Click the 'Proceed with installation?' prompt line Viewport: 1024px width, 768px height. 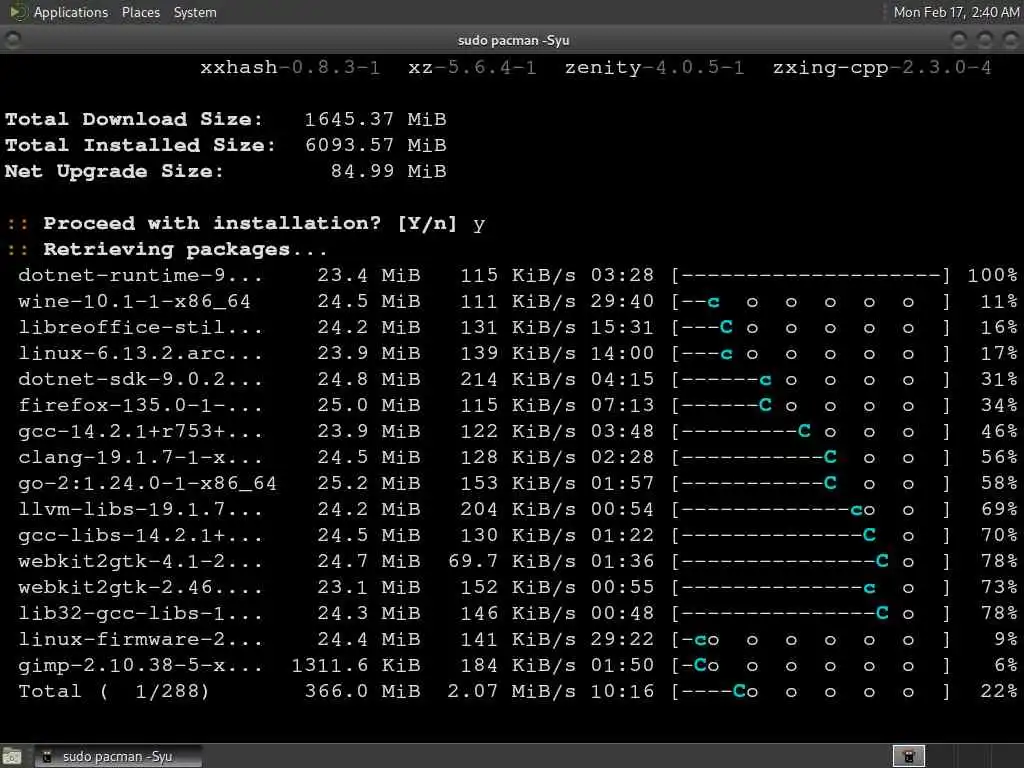[x=246, y=223]
